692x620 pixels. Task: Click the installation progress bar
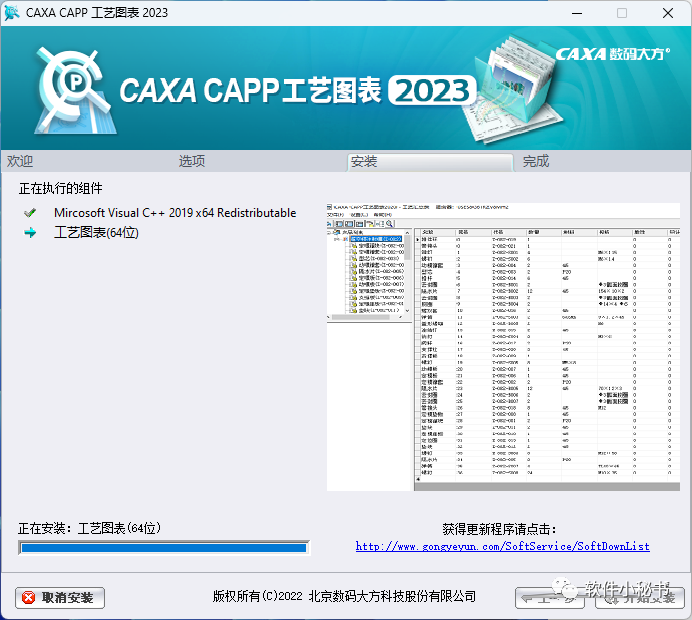pos(164,548)
